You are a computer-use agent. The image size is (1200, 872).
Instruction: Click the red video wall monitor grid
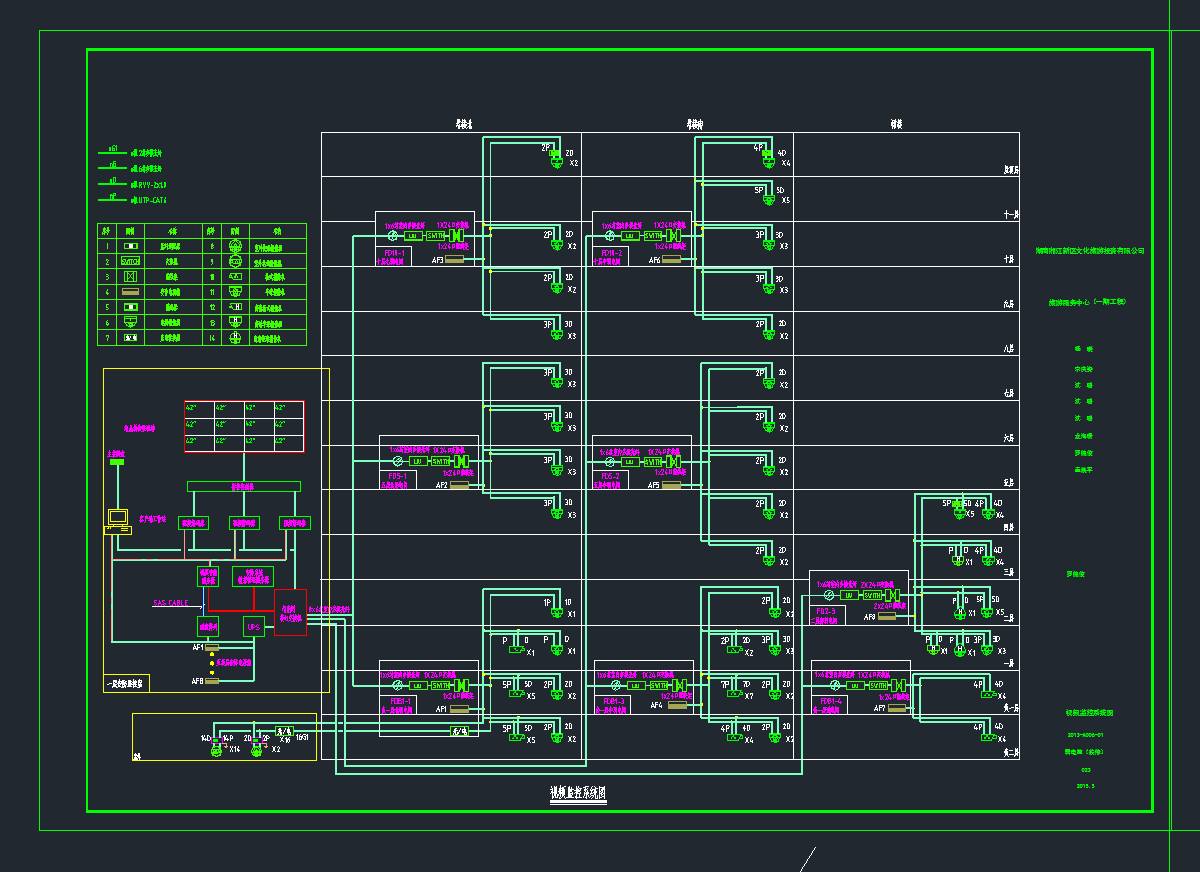click(x=244, y=426)
